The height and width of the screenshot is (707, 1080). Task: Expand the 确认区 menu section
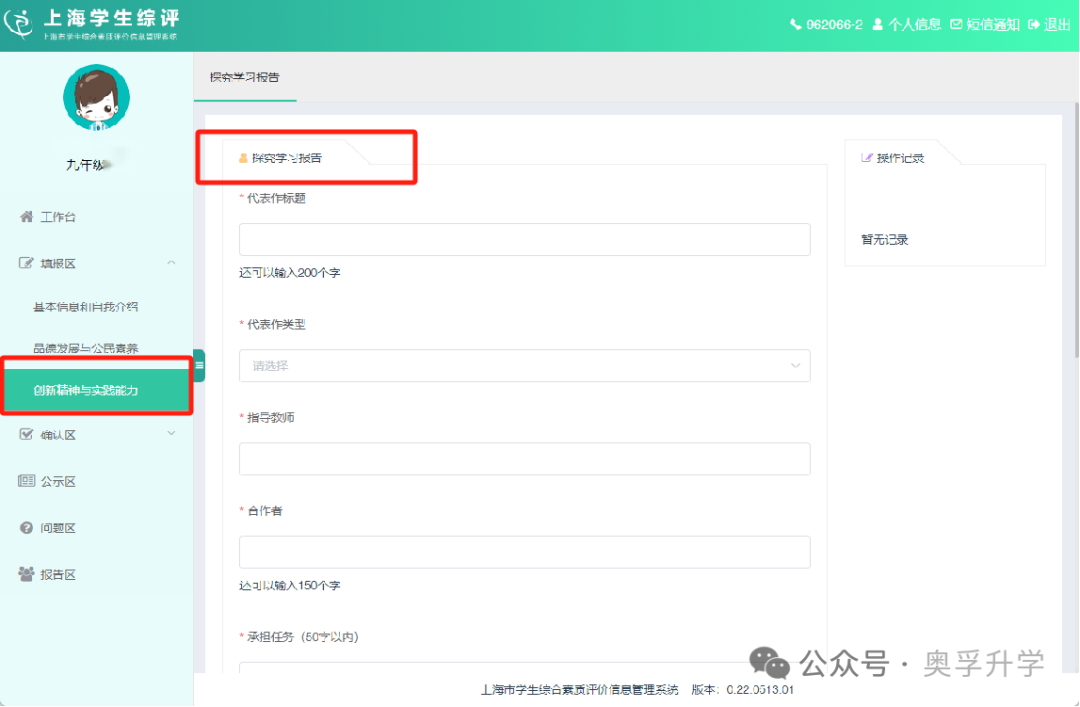pos(171,433)
